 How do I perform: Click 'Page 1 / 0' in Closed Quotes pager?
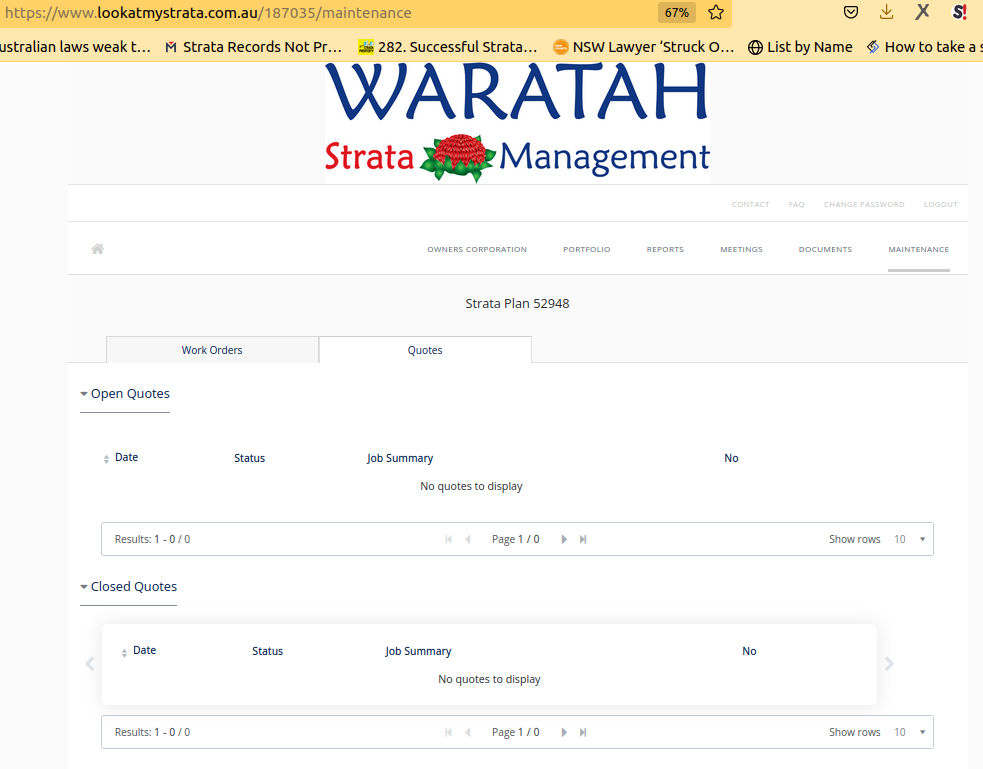coord(515,732)
